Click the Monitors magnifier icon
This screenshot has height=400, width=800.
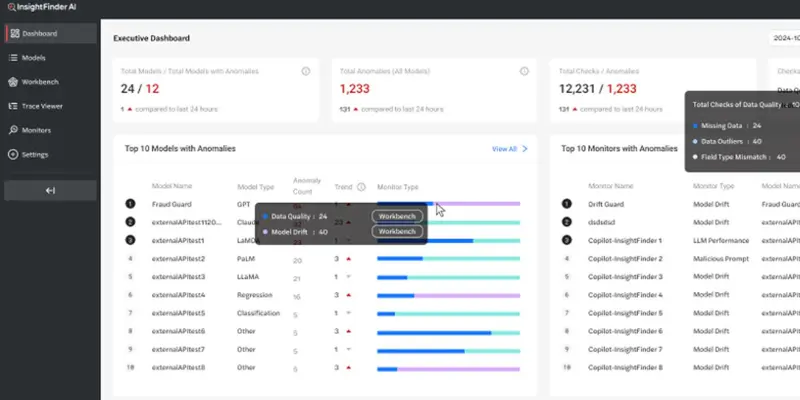(x=13, y=130)
